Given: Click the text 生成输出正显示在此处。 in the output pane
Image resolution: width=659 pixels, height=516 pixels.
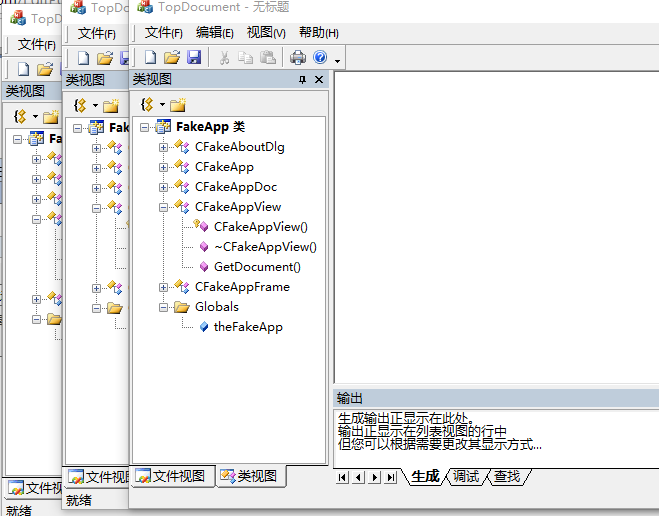Looking at the screenshot, I should (406, 419).
